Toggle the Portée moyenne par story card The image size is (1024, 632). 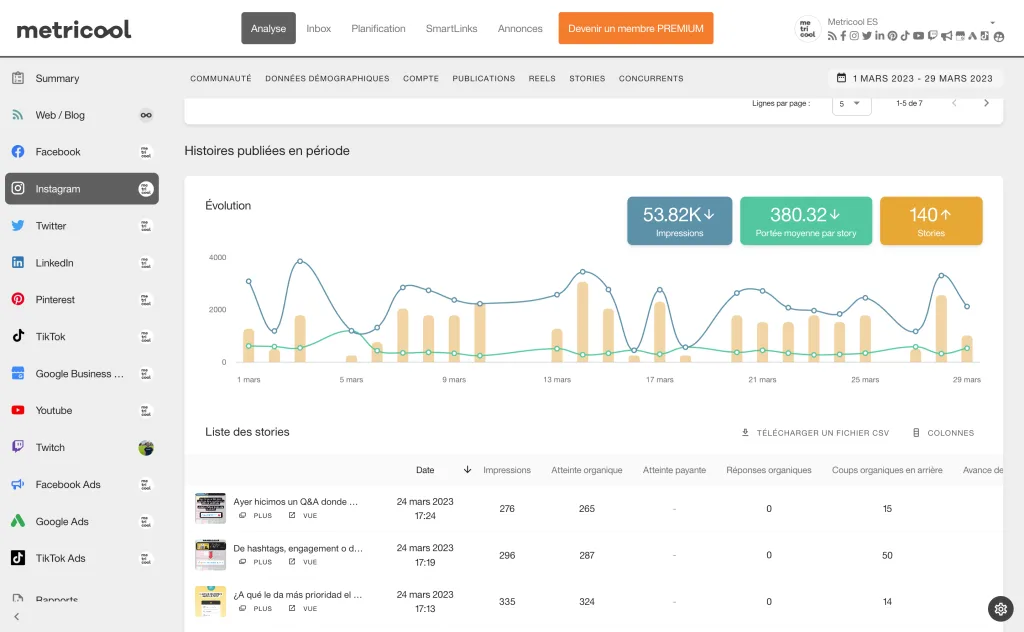[806, 220]
